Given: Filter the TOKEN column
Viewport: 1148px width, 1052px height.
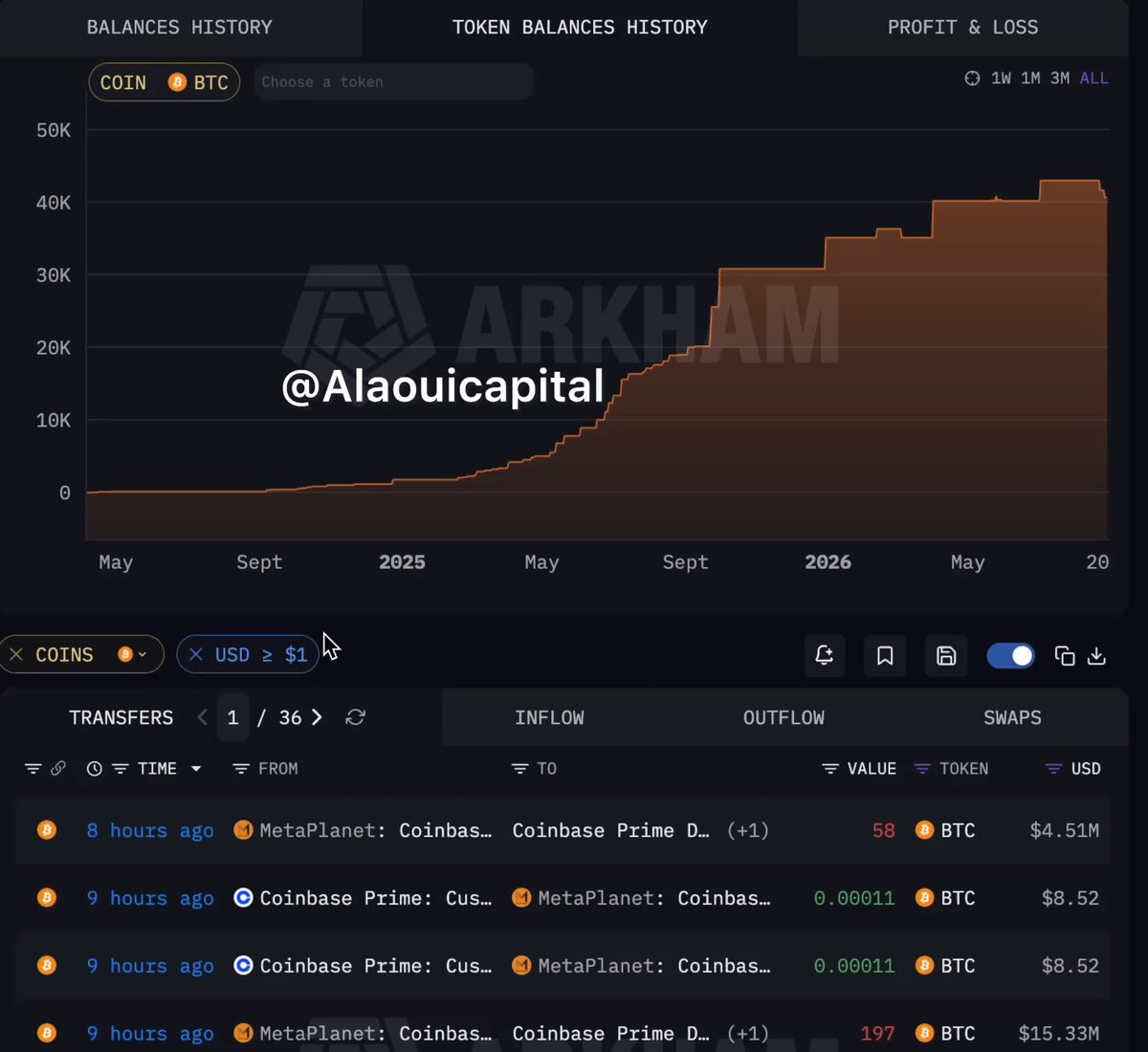Looking at the screenshot, I should 922,769.
